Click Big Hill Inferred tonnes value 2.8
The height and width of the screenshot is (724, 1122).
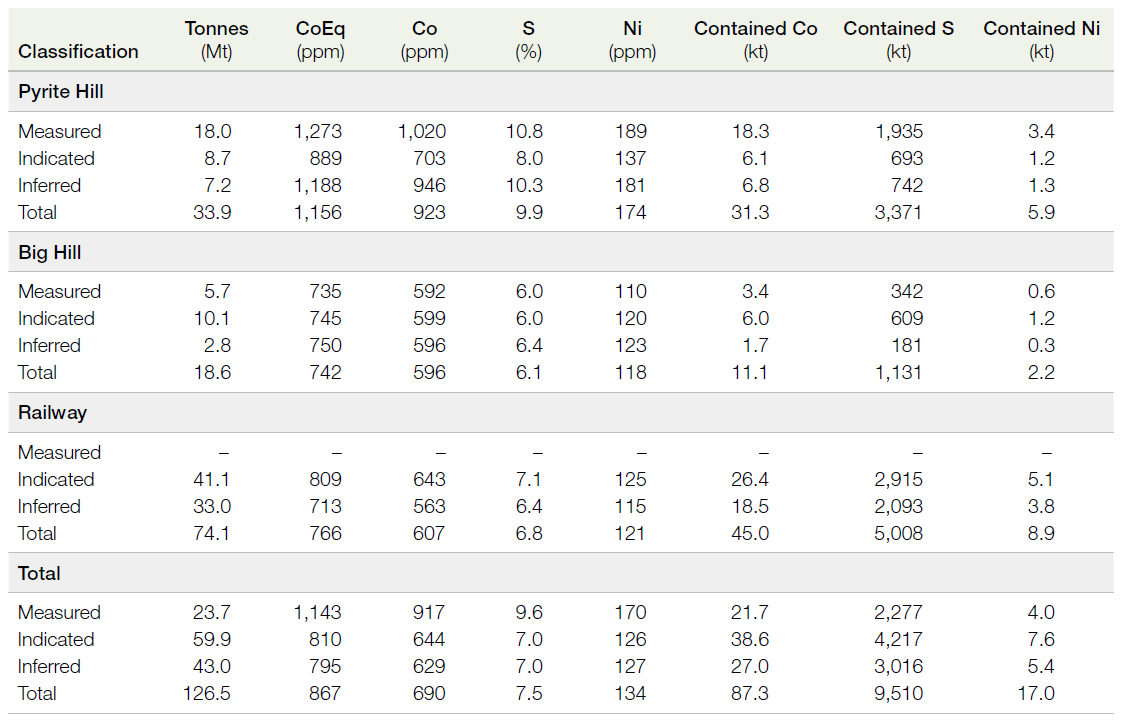(x=218, y=346)
